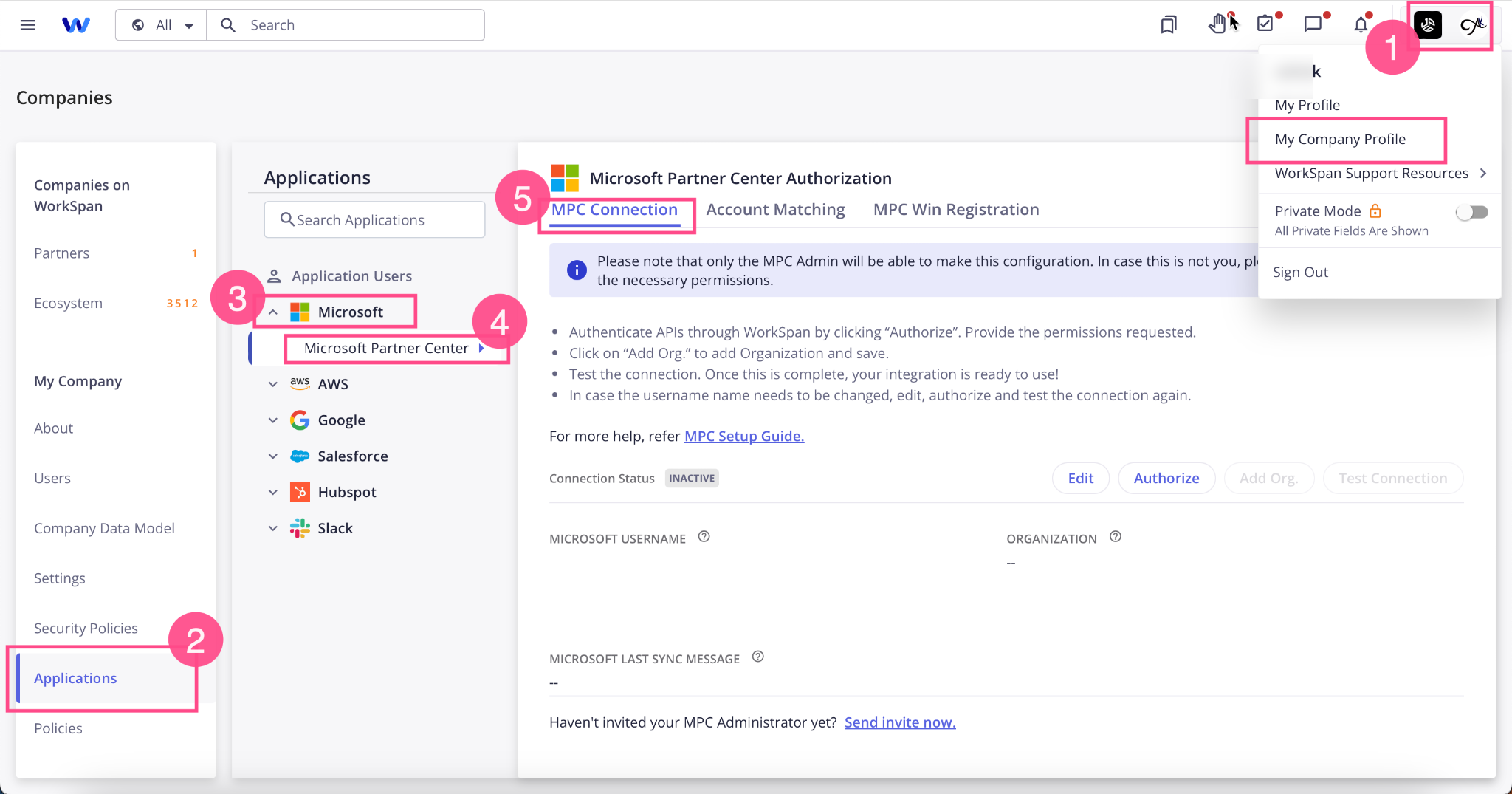Expand the Hubspot application group
This screenshot has width=1512, height=794.
[273, 492]
